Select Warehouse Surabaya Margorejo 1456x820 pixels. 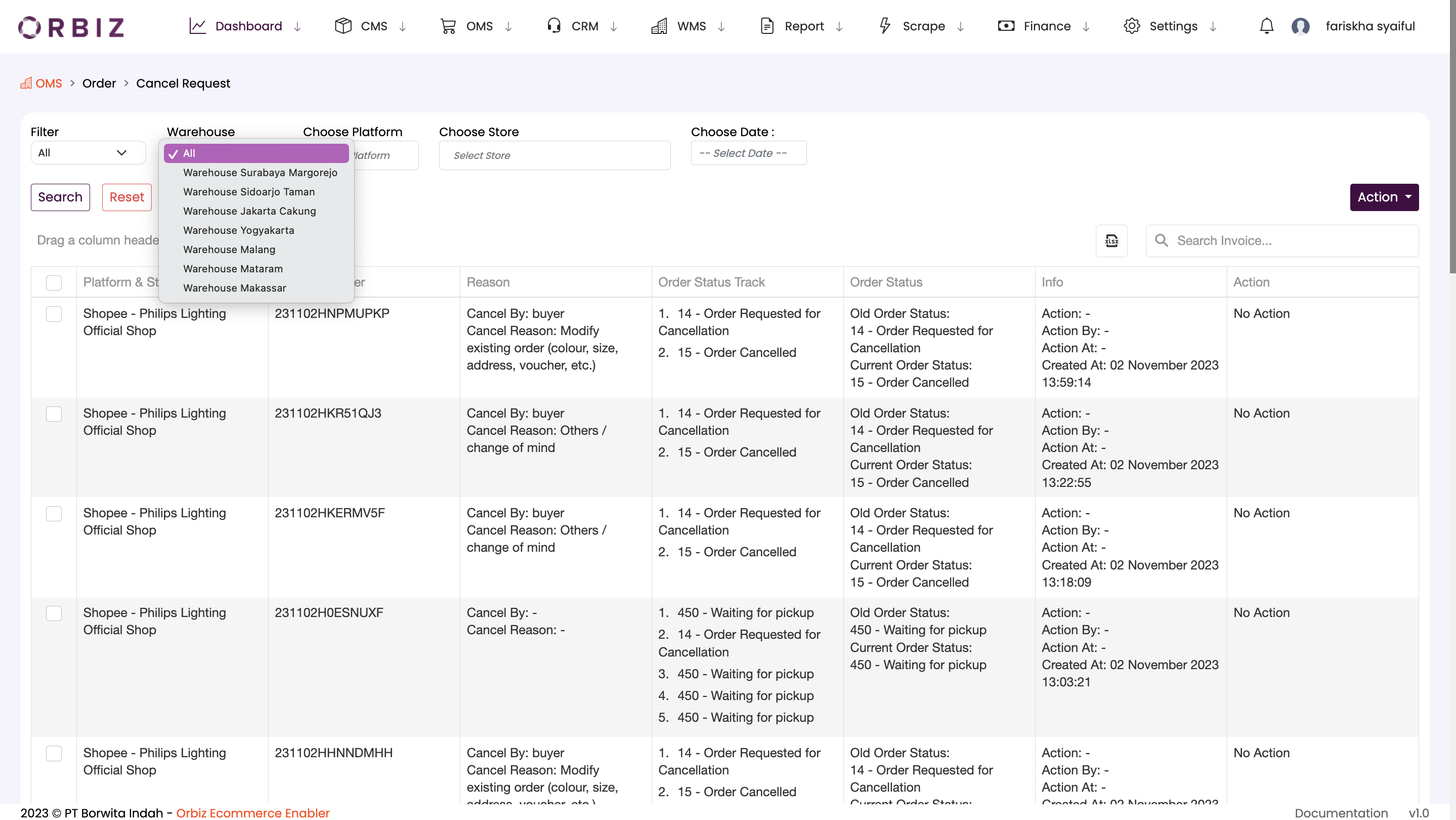256,173
